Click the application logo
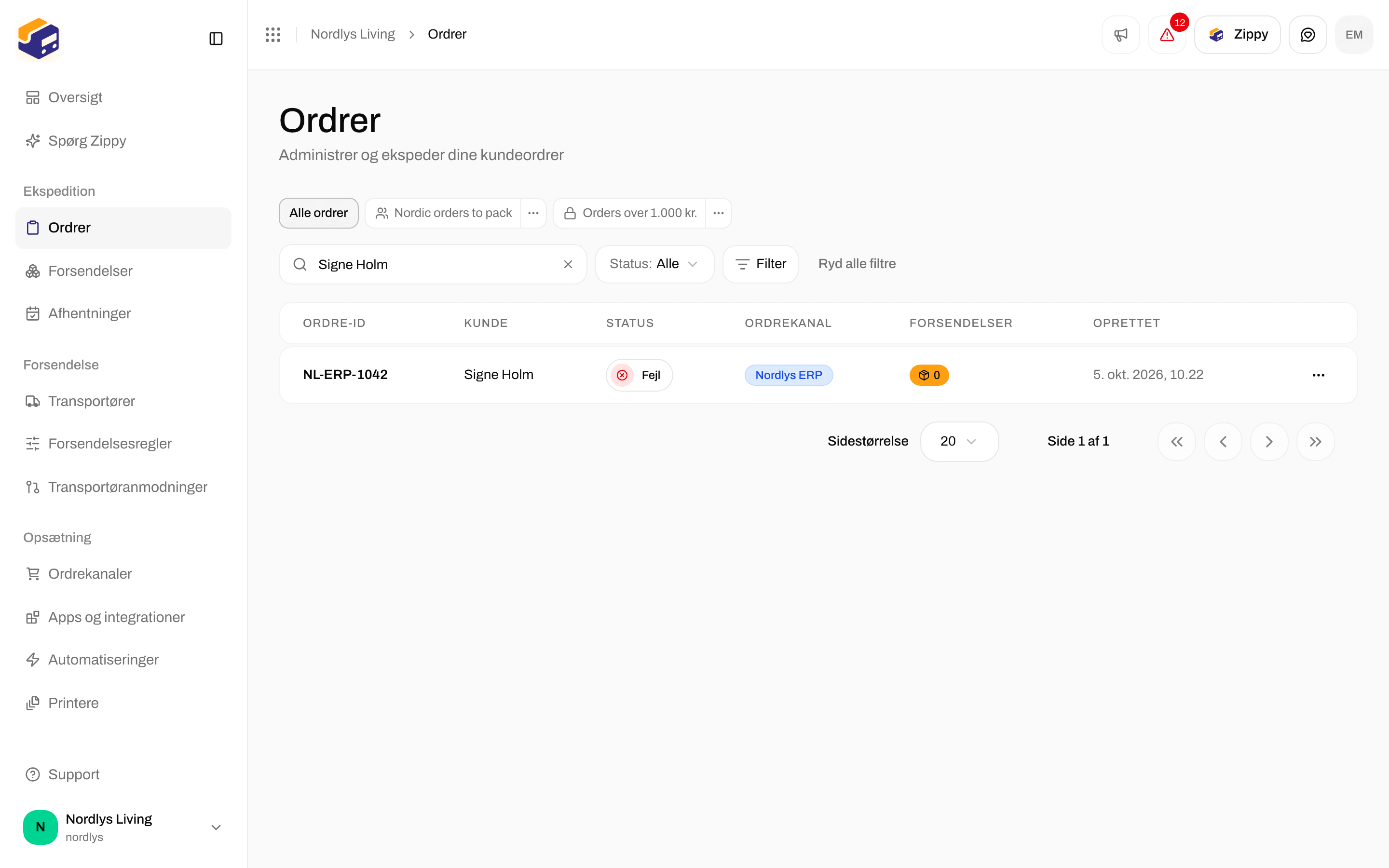The height and width of the screenshot is (868, 1389). pos(39,39)
